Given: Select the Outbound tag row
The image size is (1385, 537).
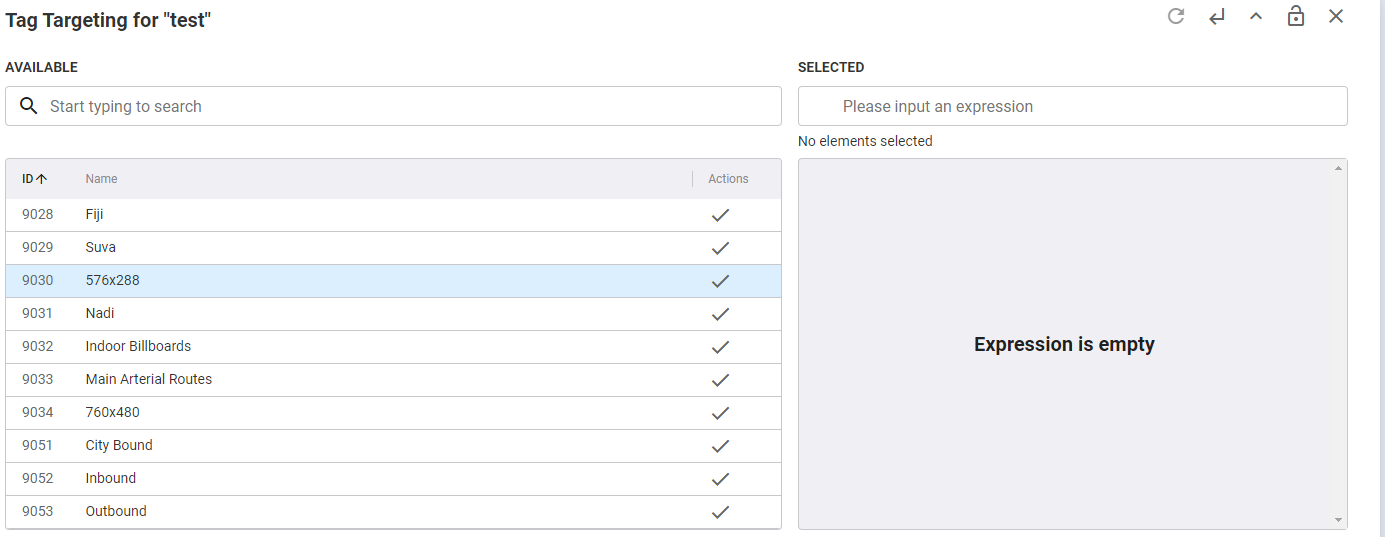Looking at the screenshot, I should (393, 512).
